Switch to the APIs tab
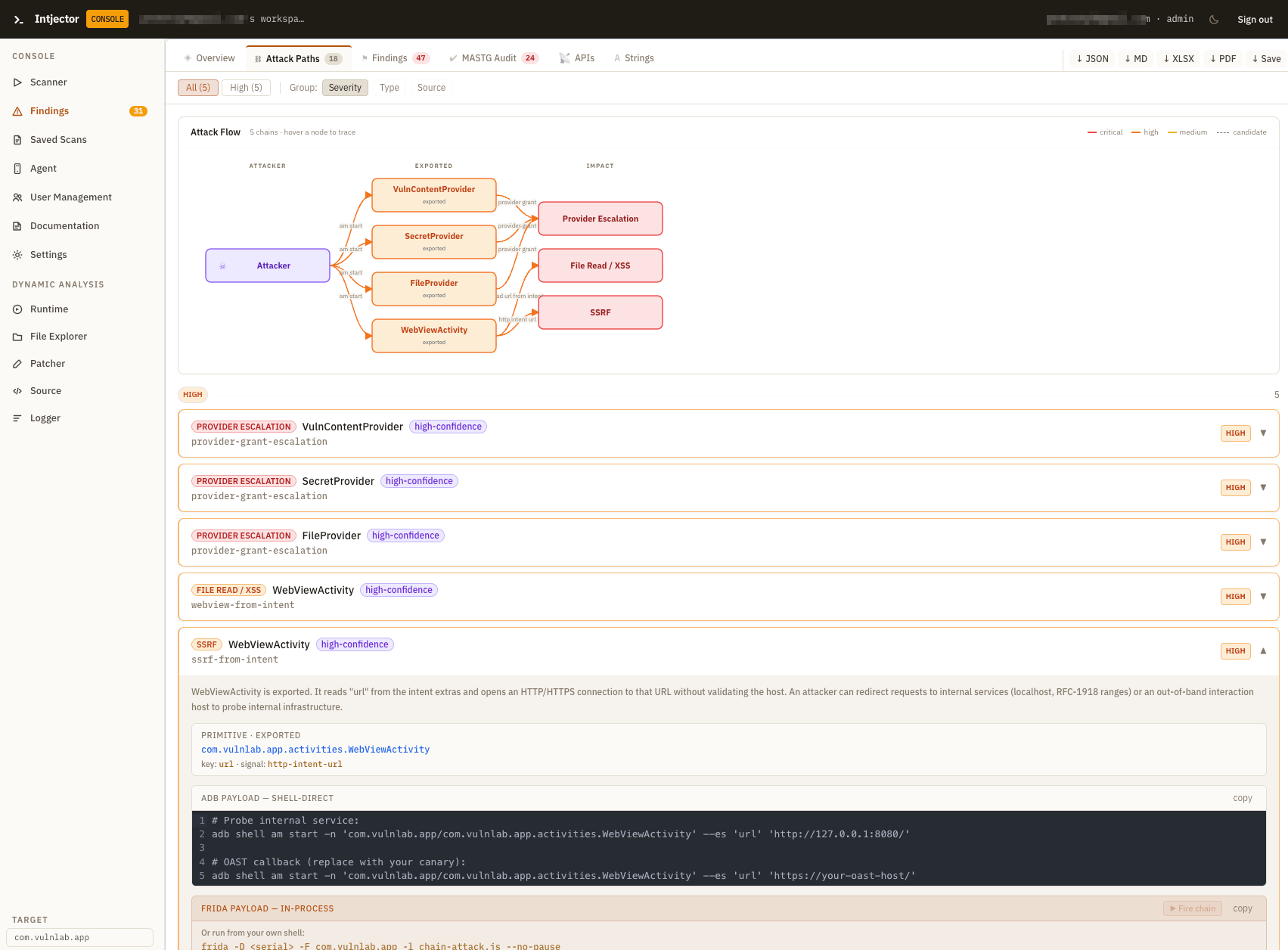This screenshot has height=950, width=1288. 577,58
